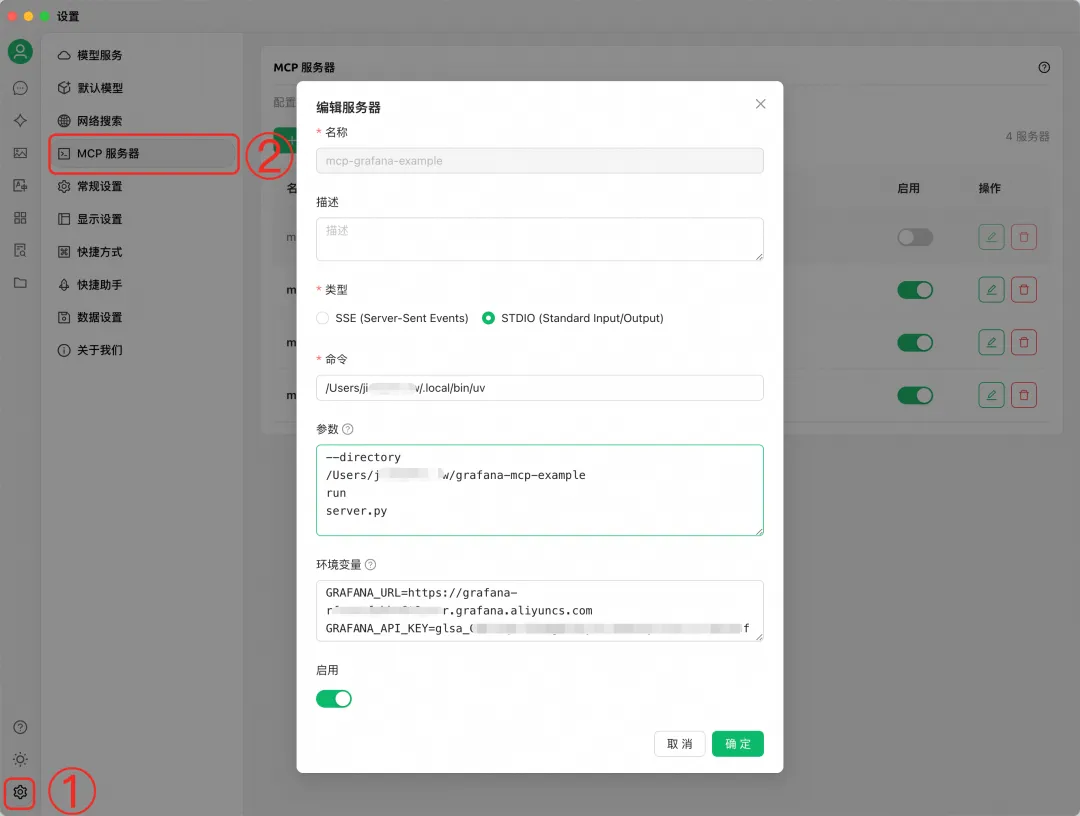1080x816 pixels.
Task: Click the edit icon in the third server row
Action: click(991, 342)
